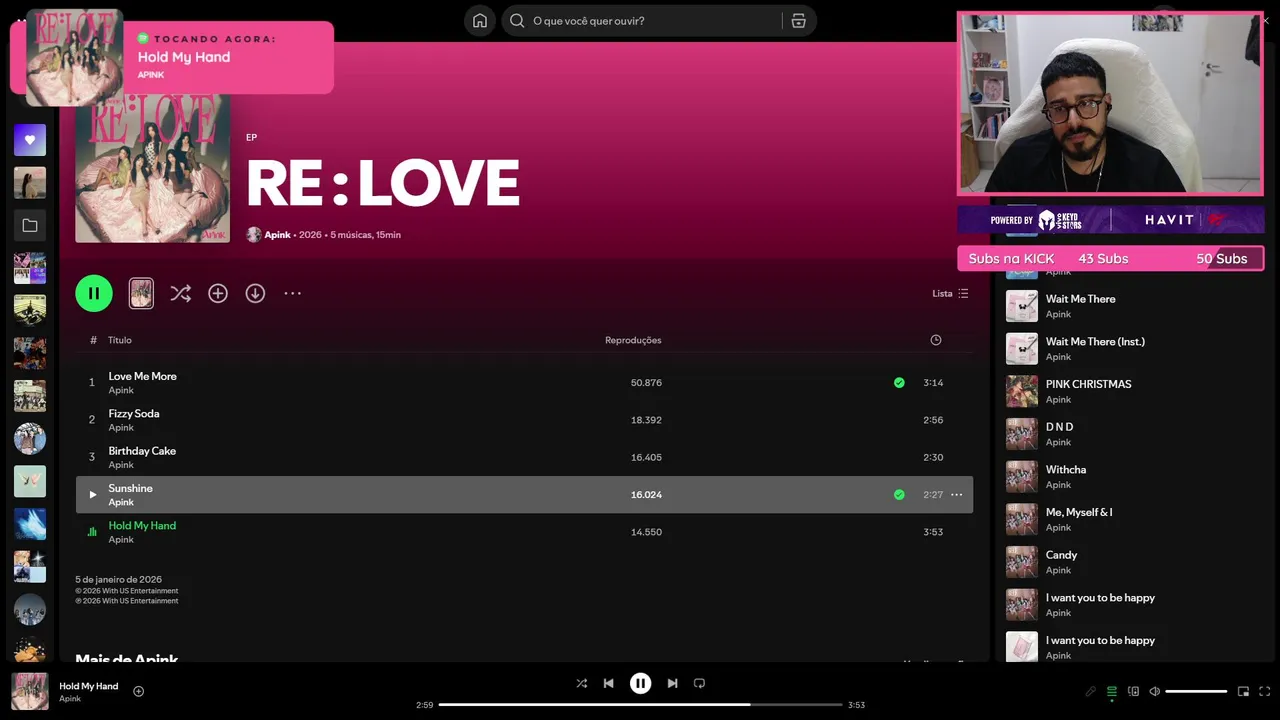Viewport: 1280px width, 720px height.
Task: Select Wait Me There in the queue
Action: click(x=1134, y=306)
